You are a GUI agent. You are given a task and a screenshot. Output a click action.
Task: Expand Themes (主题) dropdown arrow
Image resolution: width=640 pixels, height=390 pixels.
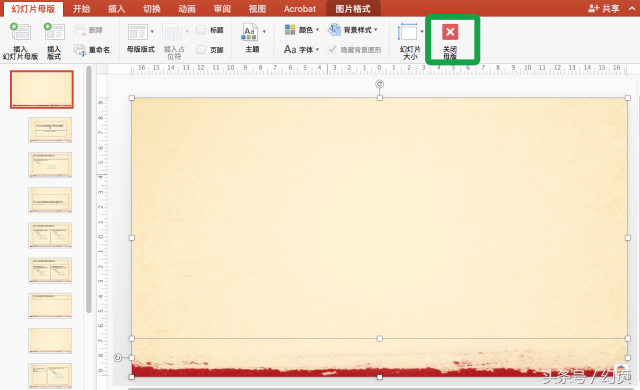(264, 31)
